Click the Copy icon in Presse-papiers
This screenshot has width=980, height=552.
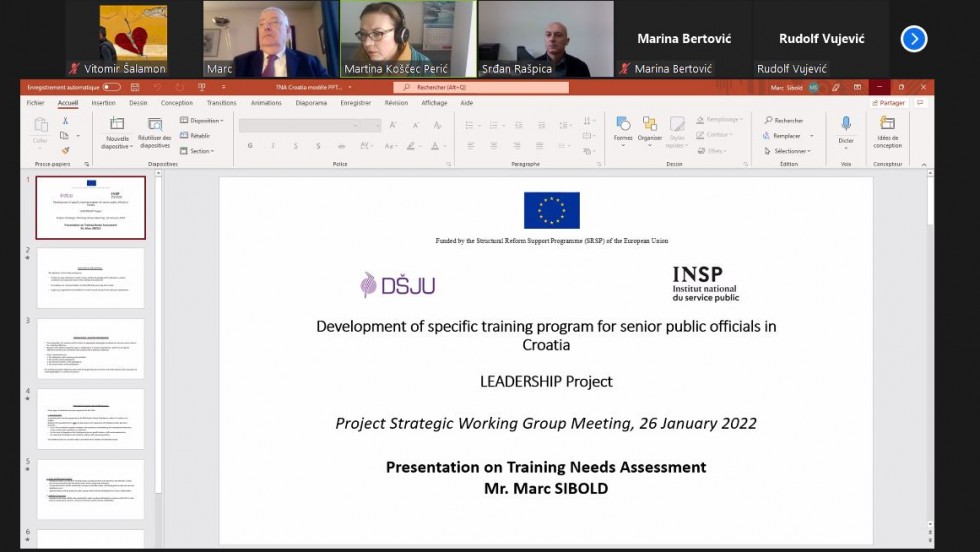[x=64, y=135]
